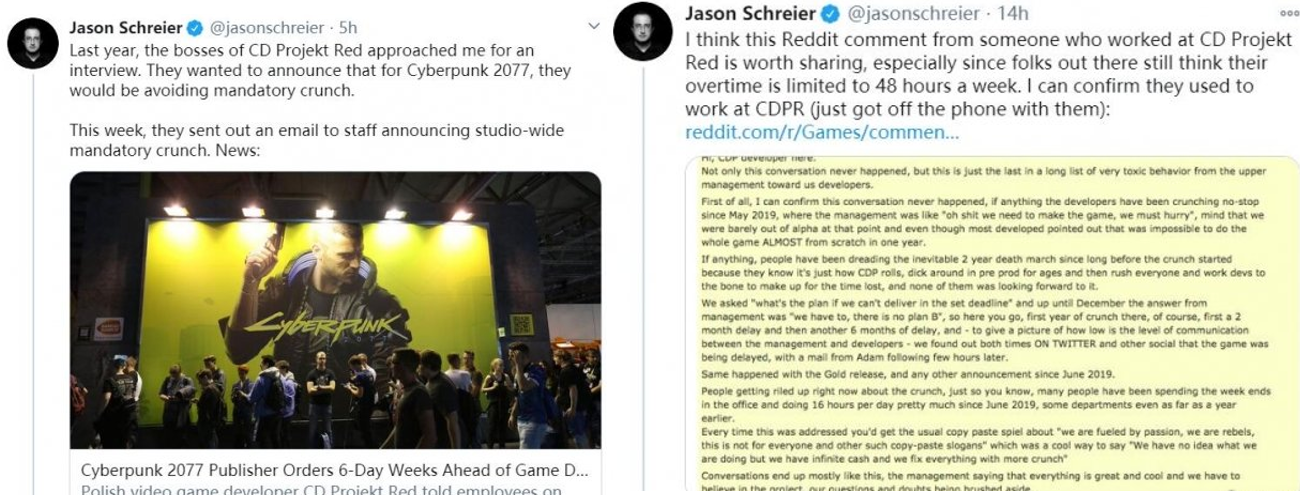The width and height of the screenshot is (1300, 495).
Task: Follow the reddit.com/r/Games link
Action: point(822,133)
